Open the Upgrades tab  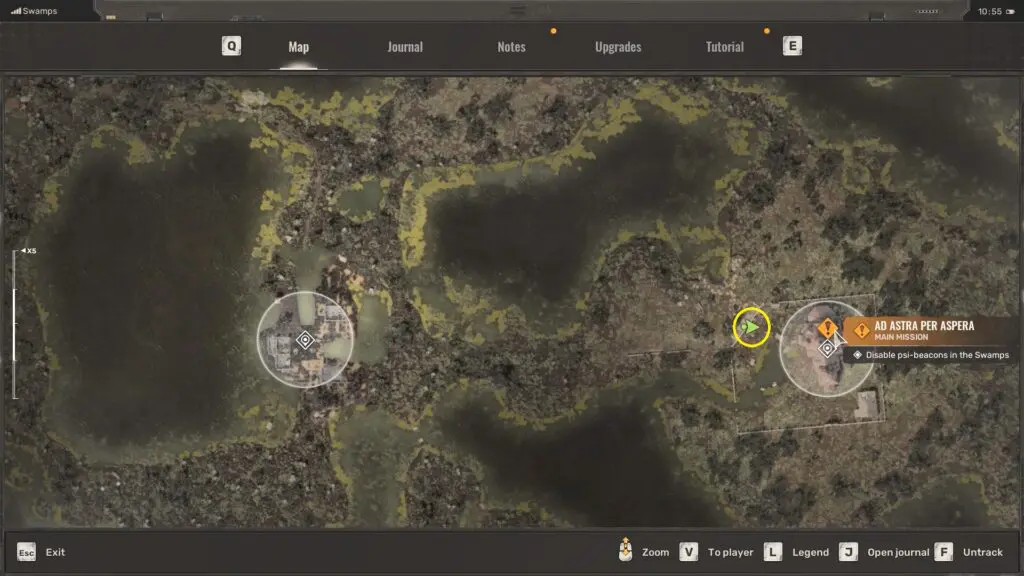click(618, 47)
